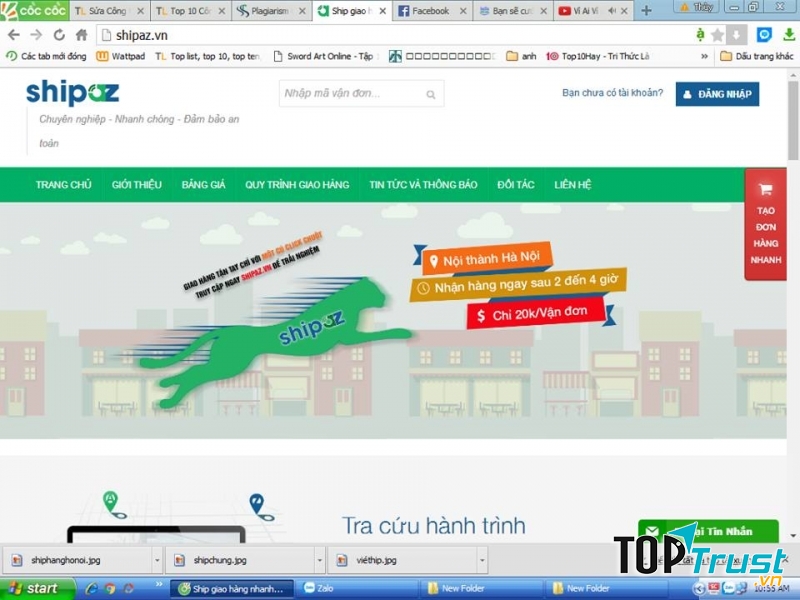Click the back navigation arrow
800x600 pixels.
(x=14, y=33)
